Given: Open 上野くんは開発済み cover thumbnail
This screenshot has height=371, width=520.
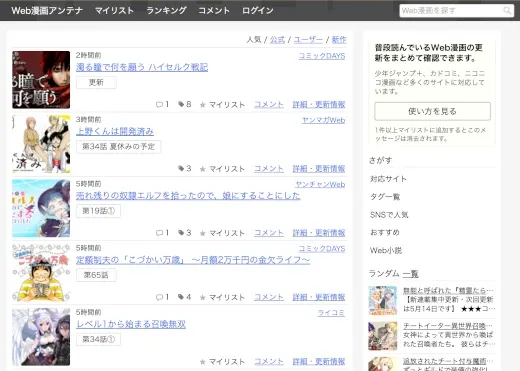Looking at the screenshot, I should 41,144.
